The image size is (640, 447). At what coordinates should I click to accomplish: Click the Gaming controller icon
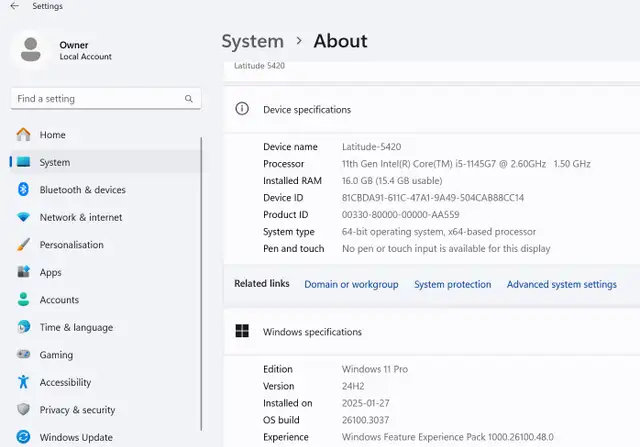coord(23,354)
